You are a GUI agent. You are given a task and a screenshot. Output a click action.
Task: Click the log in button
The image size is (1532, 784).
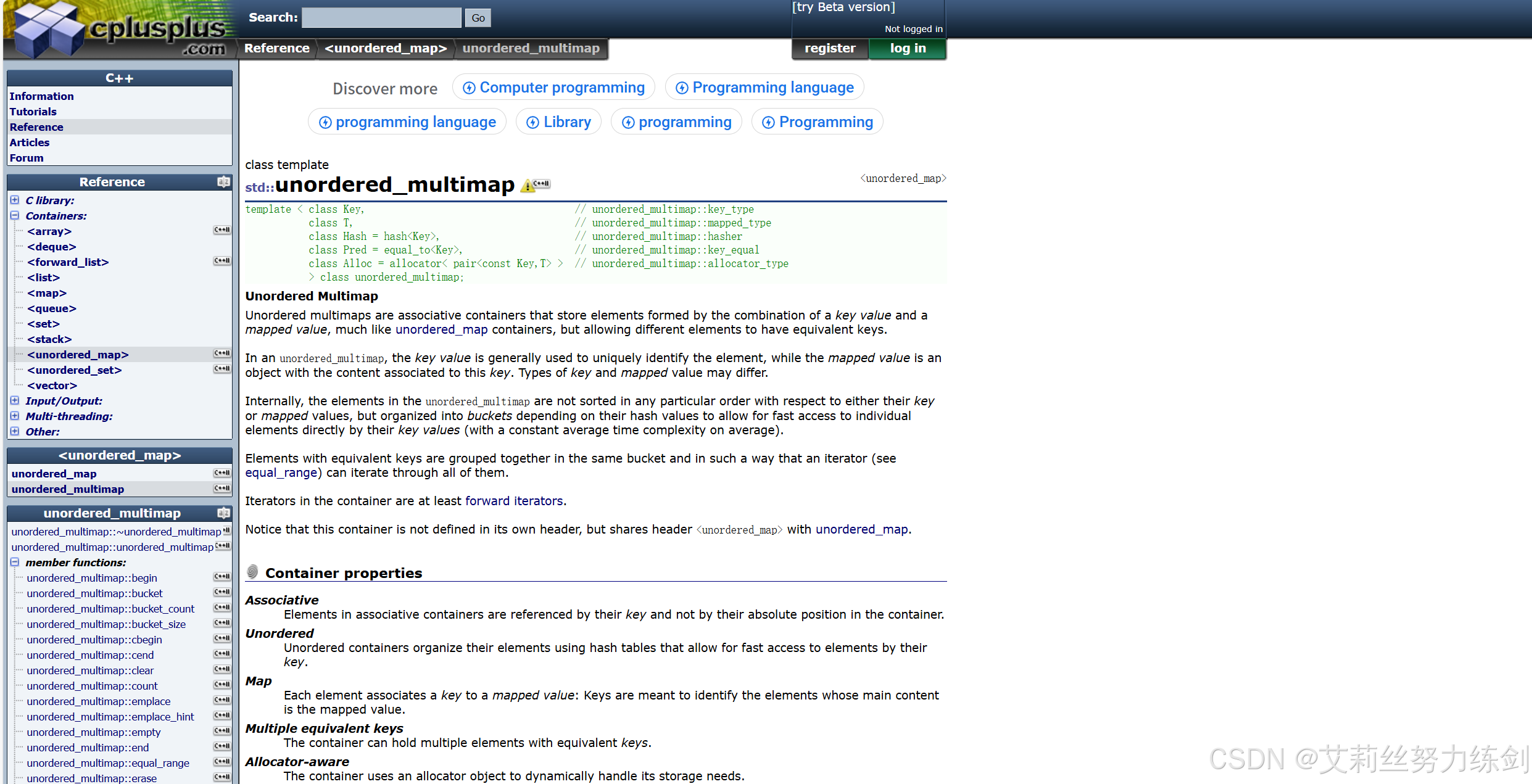pyautogui.click(x=907, y=48)
